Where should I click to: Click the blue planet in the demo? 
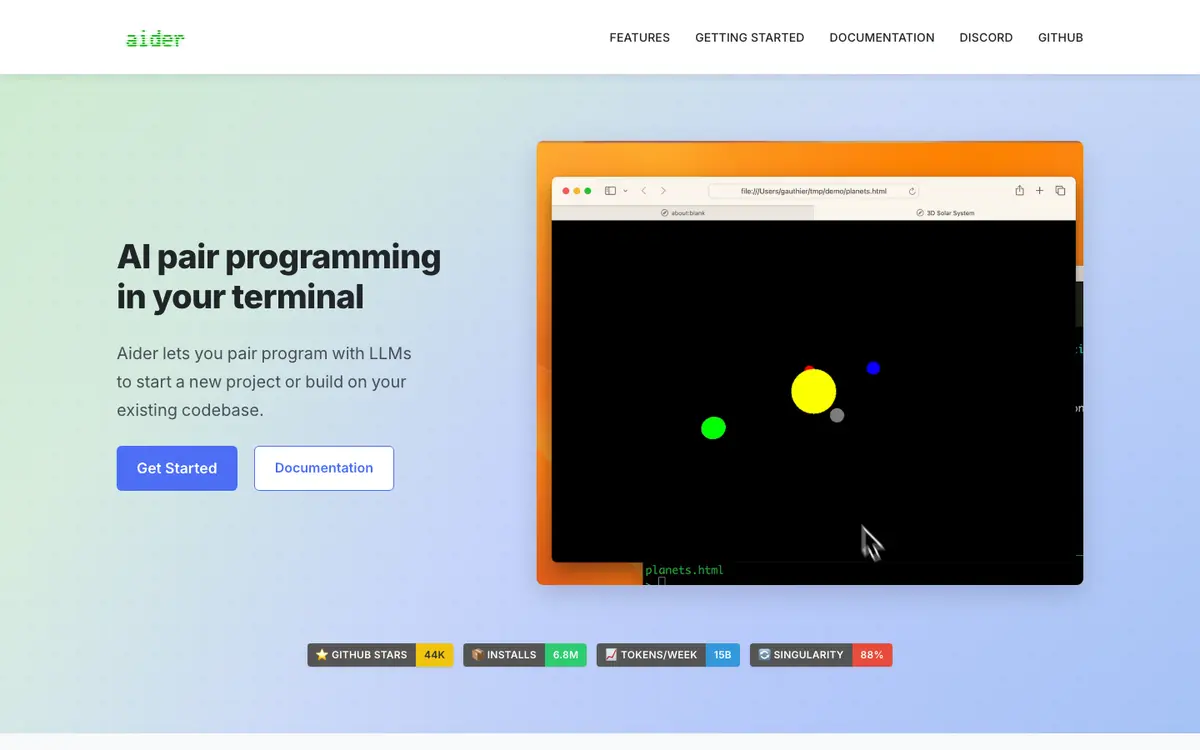[873, 368]
